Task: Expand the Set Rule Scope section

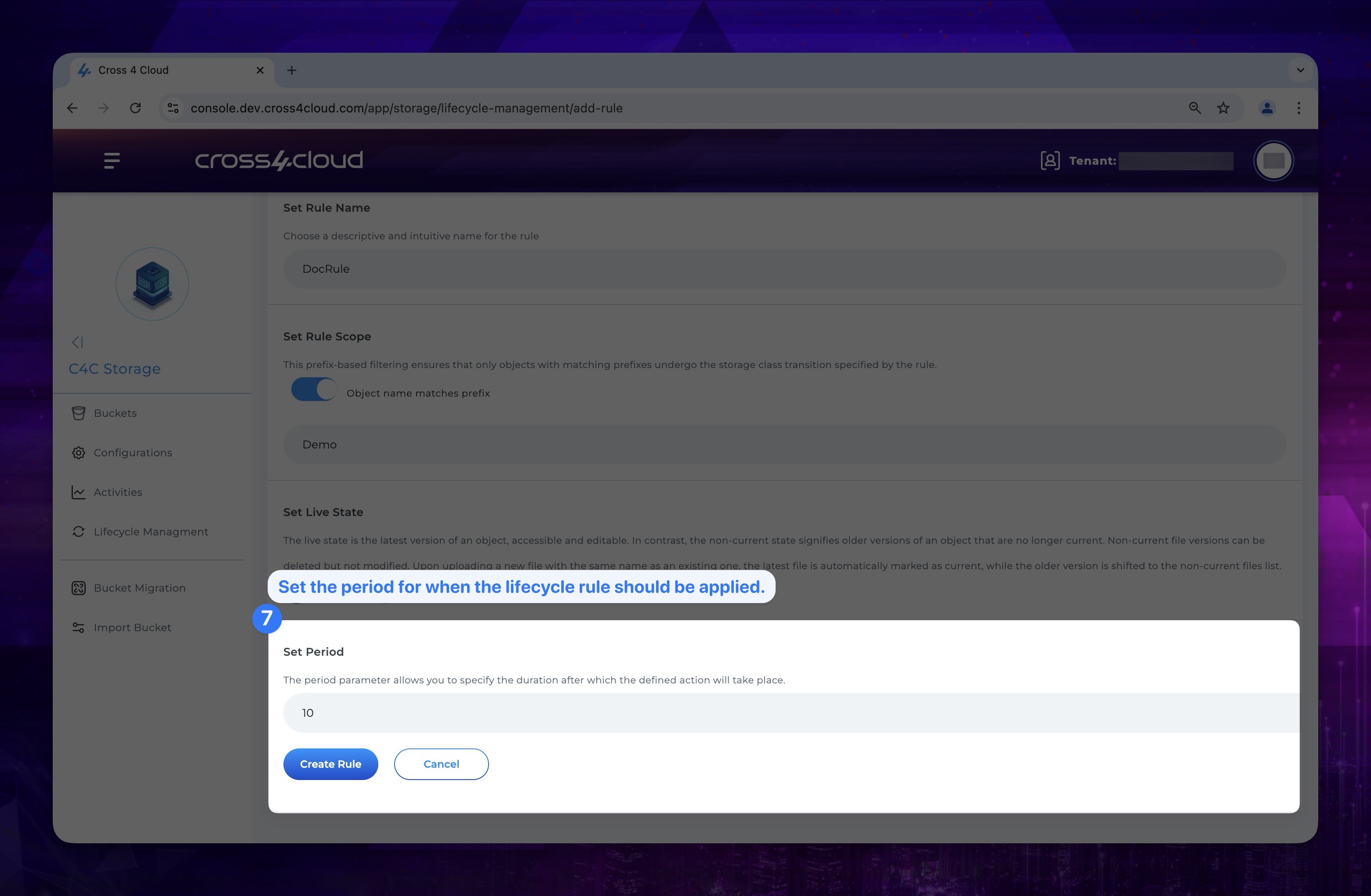Action: point(327,336)
